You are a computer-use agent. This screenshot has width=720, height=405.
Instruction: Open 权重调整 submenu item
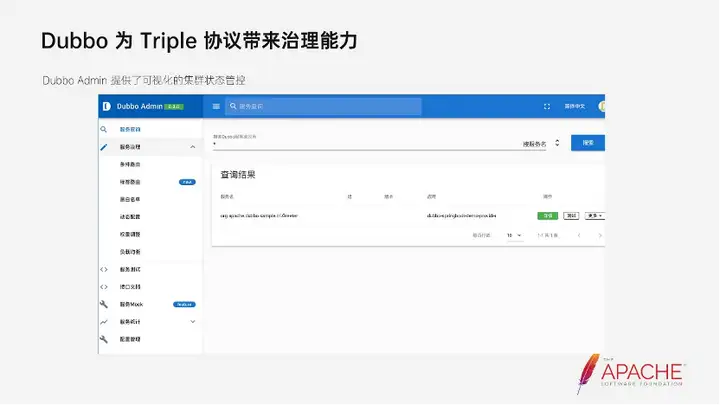coord(130,235)
